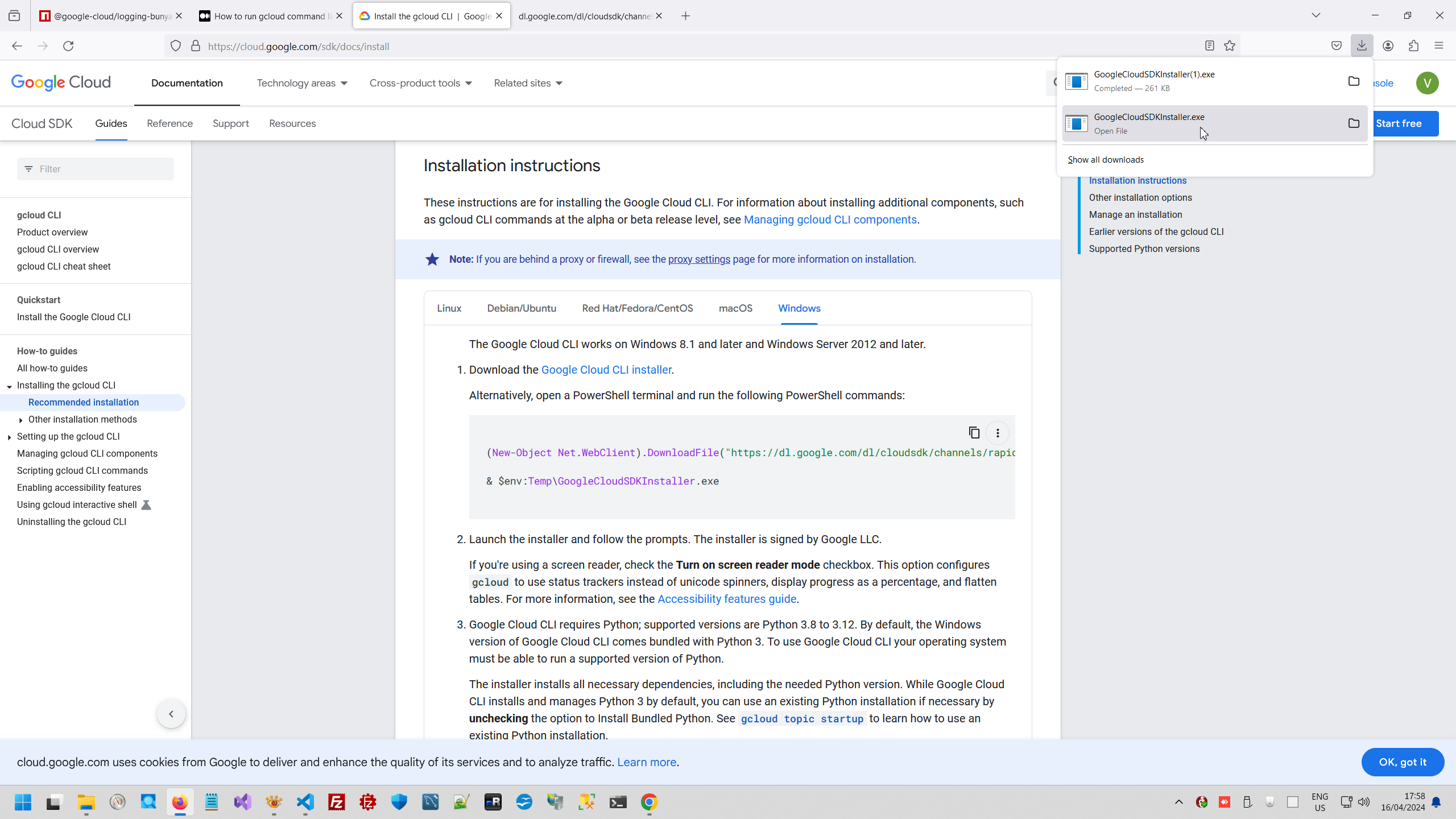1456x819 pixels.
Task: Click the Save to Pocket icon
Action: (1337, 46)
